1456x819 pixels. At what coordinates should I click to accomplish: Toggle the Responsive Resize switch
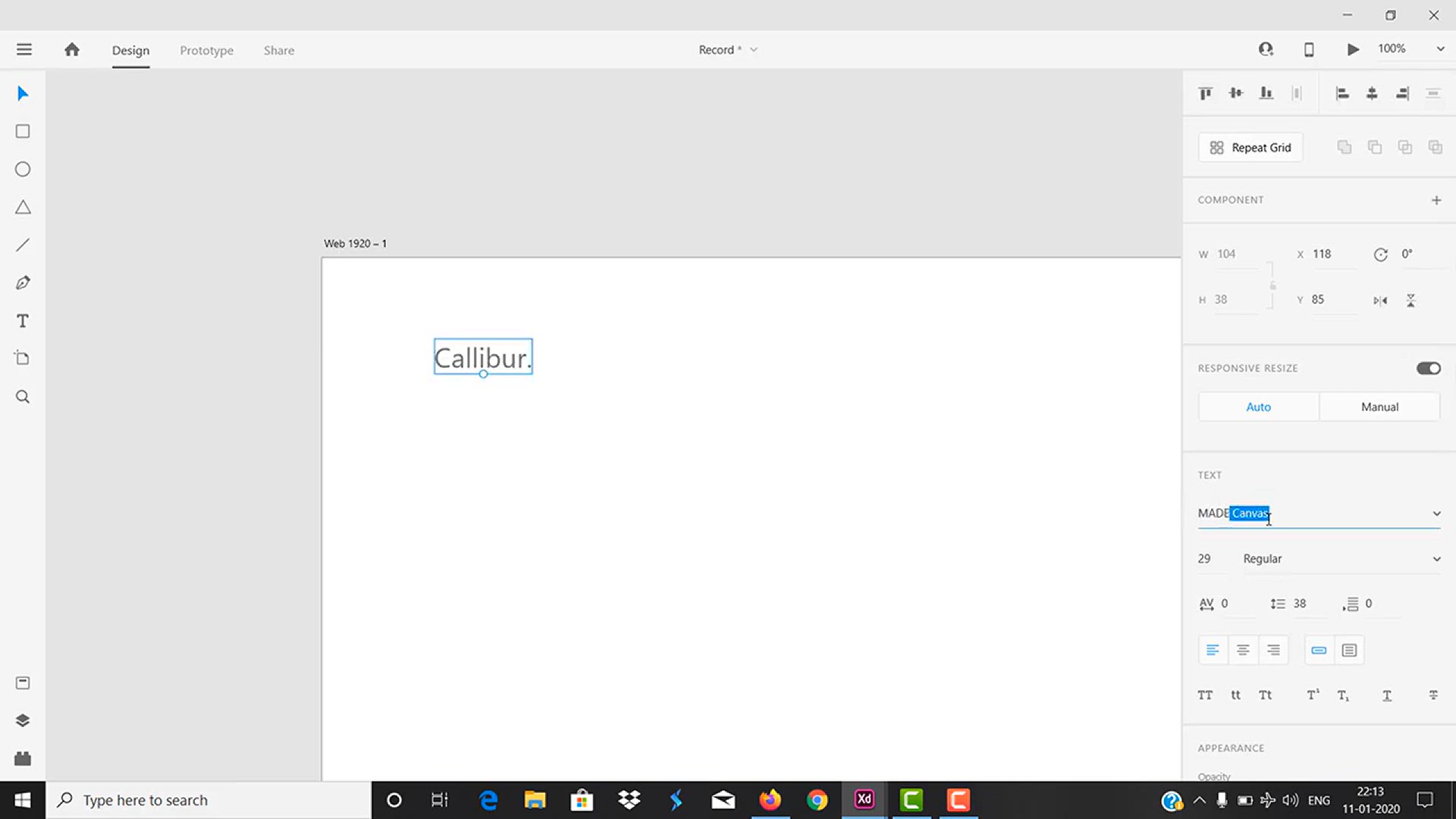click(1428, 369)
